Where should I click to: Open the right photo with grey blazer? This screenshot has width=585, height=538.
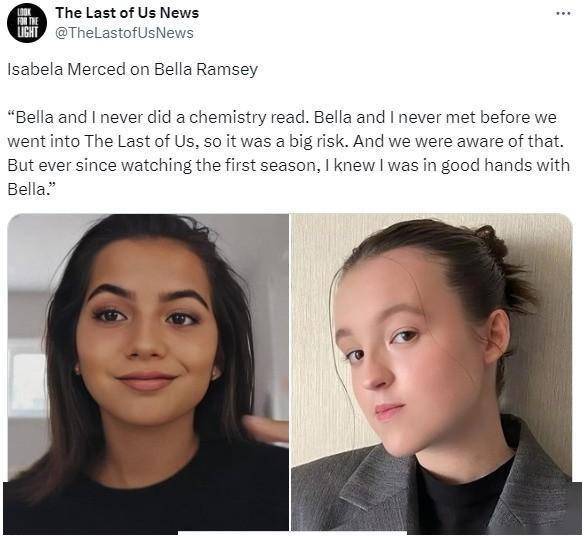pyautogui.click(x=432, y=372)
